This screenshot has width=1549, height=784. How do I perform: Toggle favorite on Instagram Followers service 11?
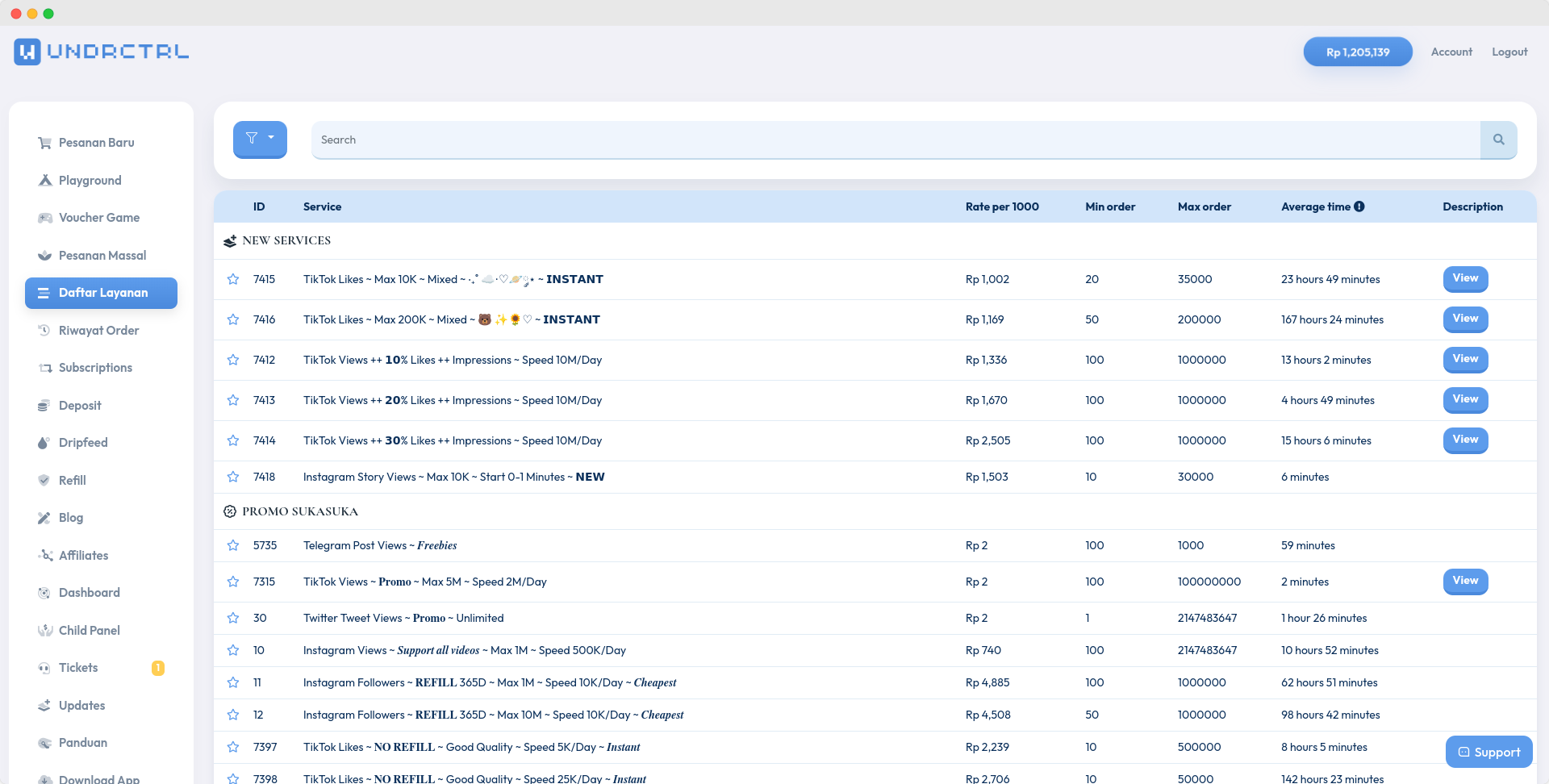pyautogui.click(x=233, y=682)
